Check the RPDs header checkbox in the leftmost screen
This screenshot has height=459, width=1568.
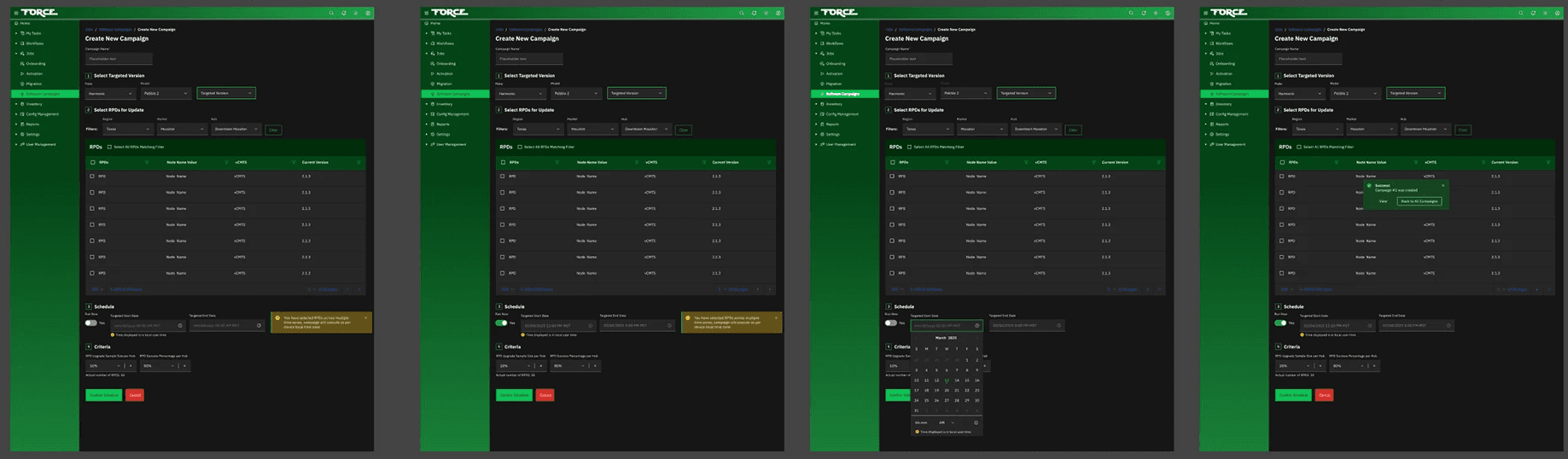pyautogui.click(x=92, y=162)
